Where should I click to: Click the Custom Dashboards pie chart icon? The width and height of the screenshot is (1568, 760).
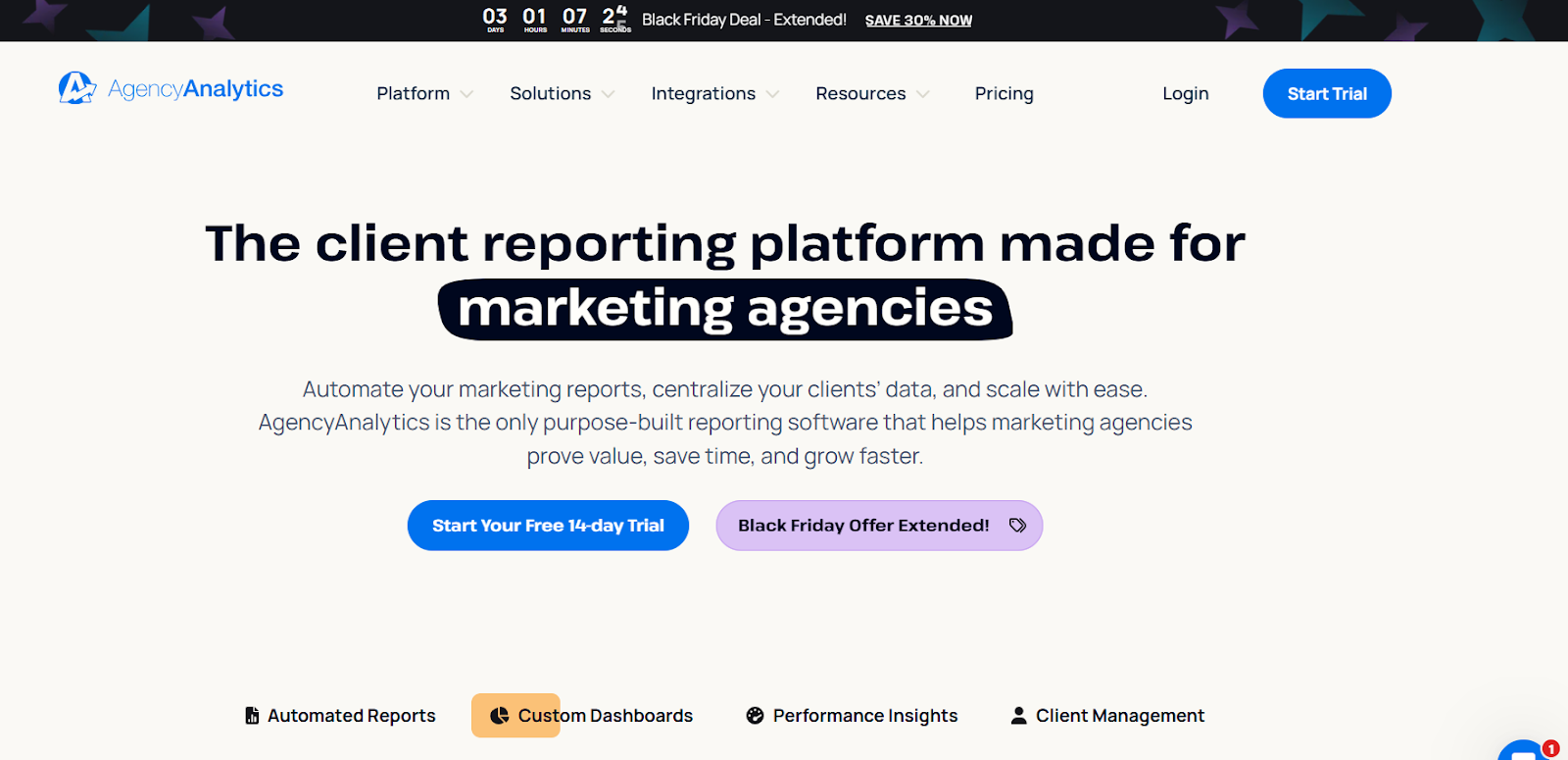[x=499, y=716]
